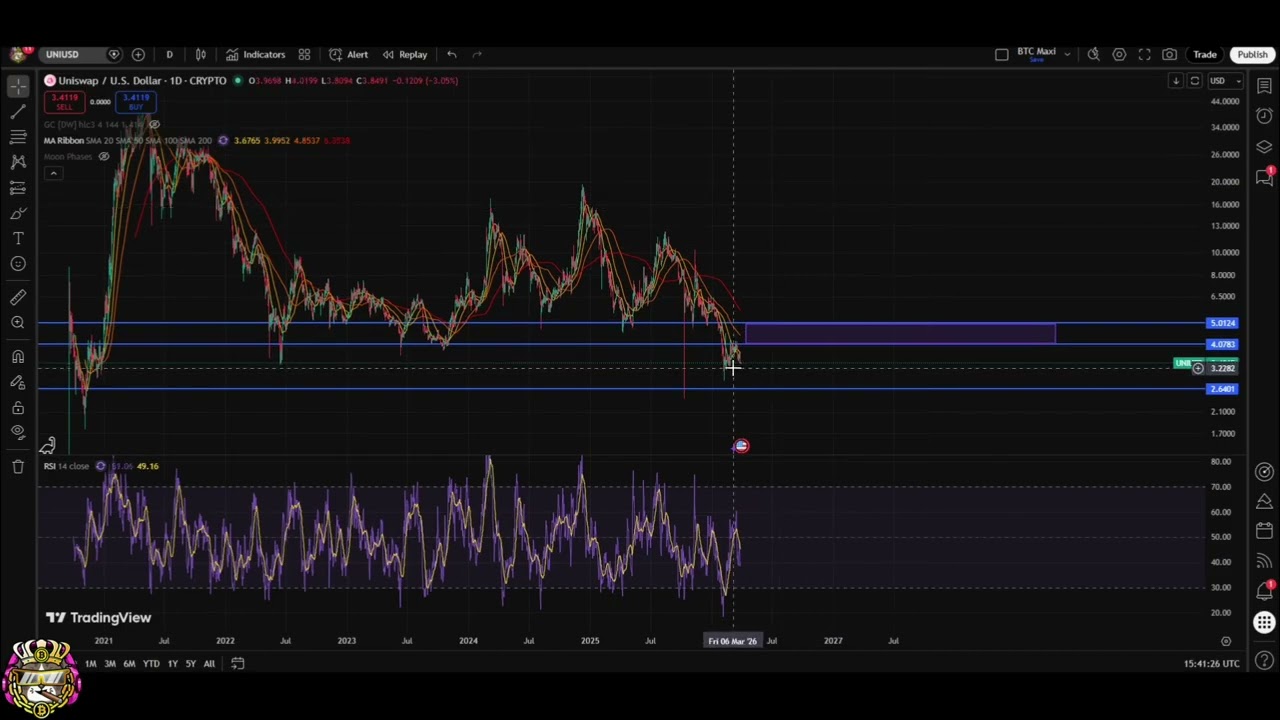The image size is (1280, 720).
Task: Create a new Alert
Action: coord(348,54)
